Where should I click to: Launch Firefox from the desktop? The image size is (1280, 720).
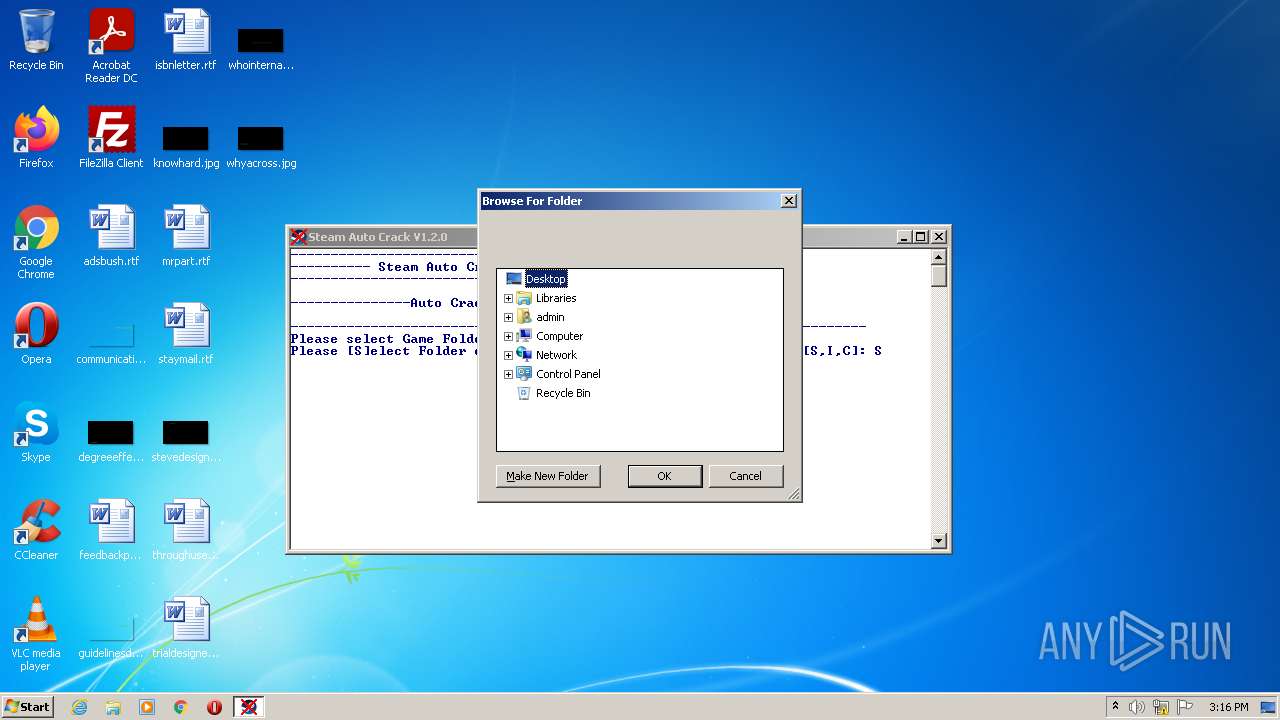pyautogui.click(x=36, y=138)
